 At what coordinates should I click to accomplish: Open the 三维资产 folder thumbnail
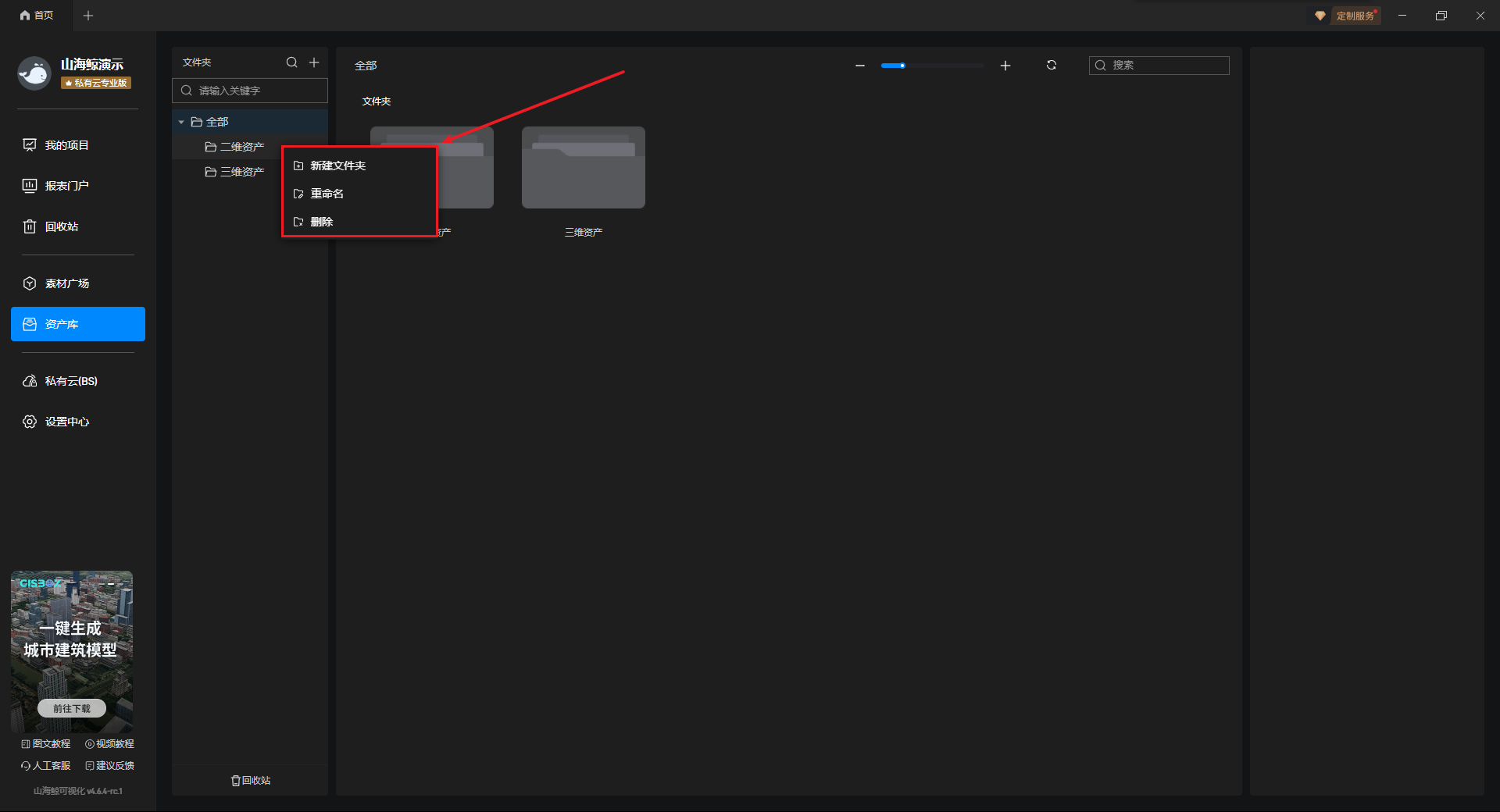(x=583, y=168)
